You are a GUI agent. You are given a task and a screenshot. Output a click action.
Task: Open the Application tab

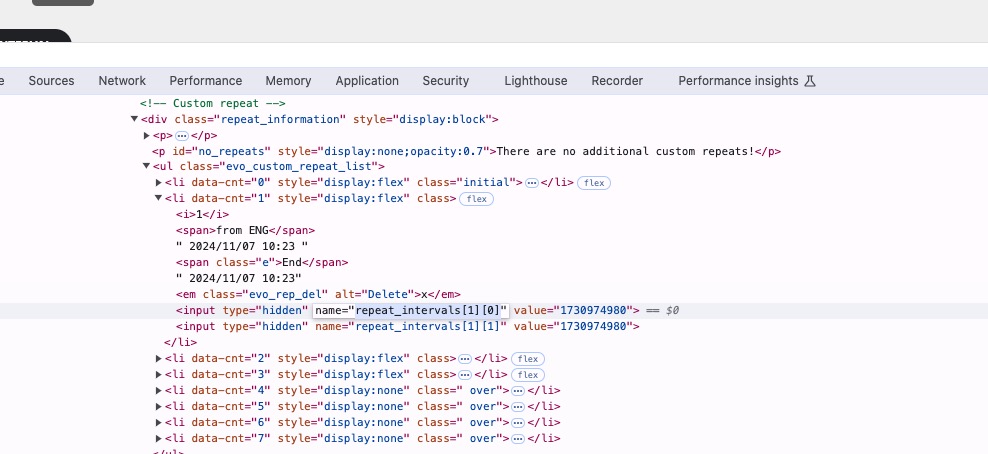(367, 81)
